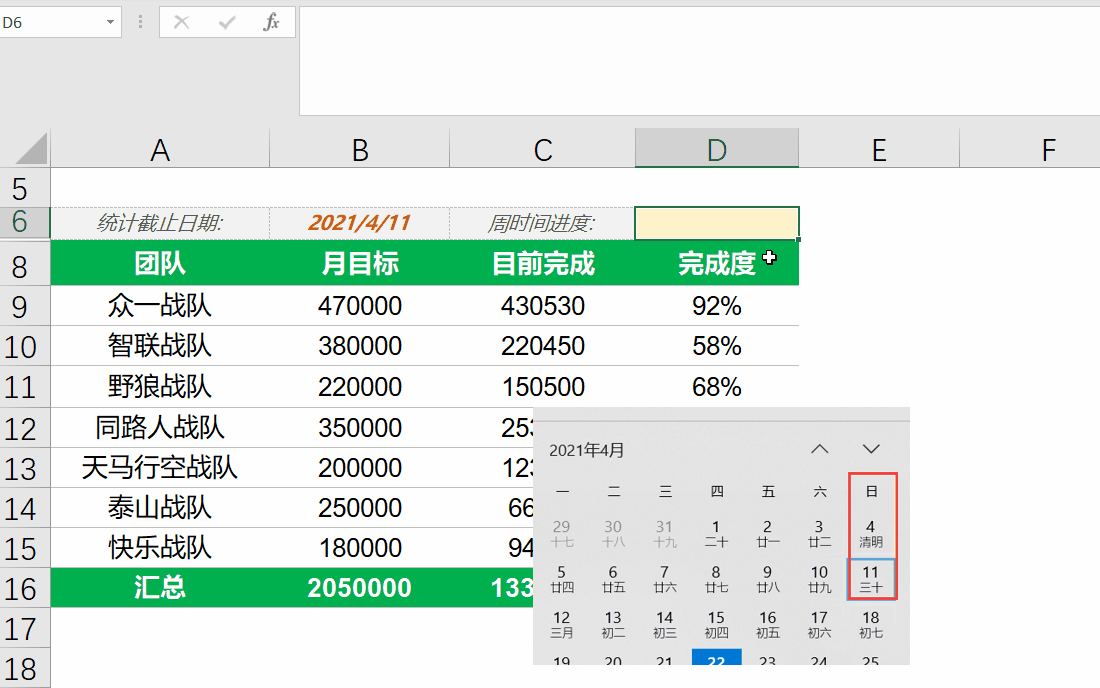This screenshot has width=1100, height=688.
Task: Click the 团队 header cell
Action: point(160,263)
